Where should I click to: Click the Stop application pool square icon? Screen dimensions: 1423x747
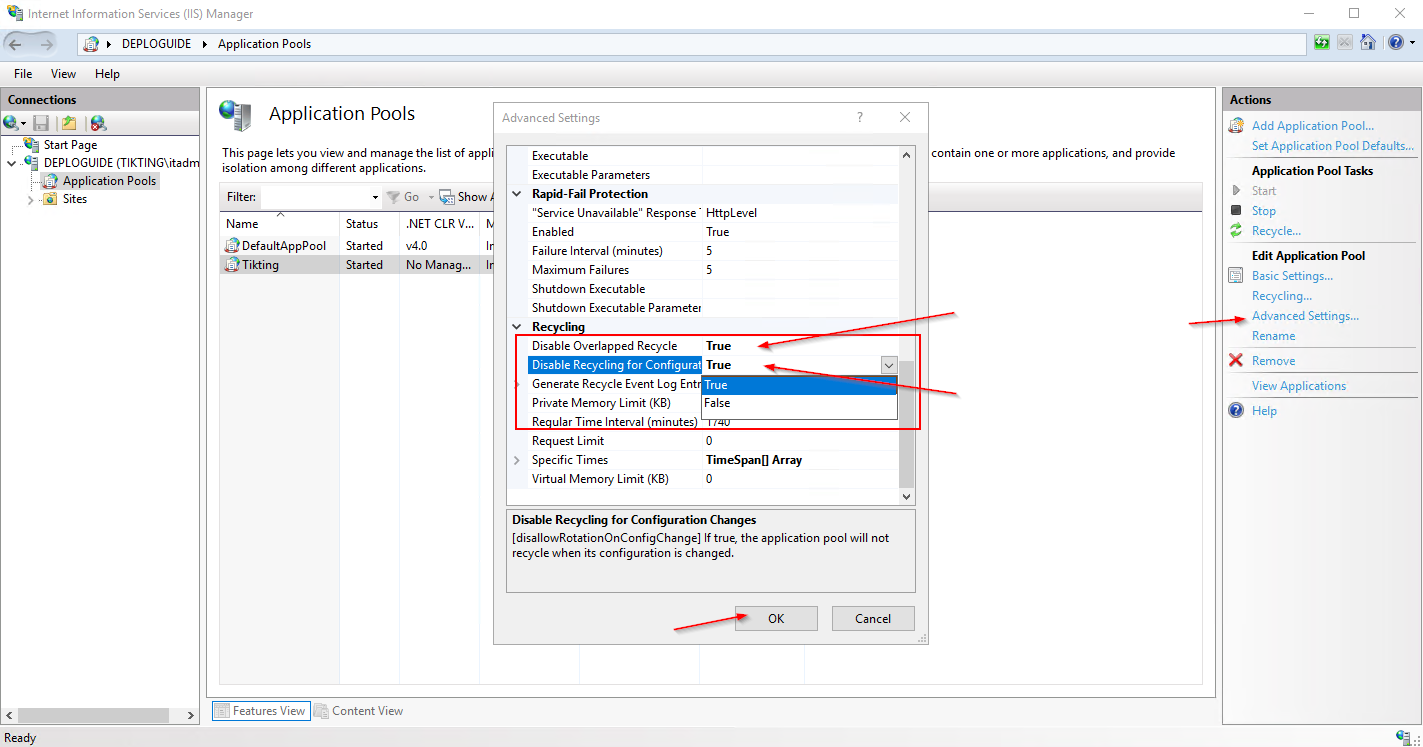click(x=1237, y=211)
